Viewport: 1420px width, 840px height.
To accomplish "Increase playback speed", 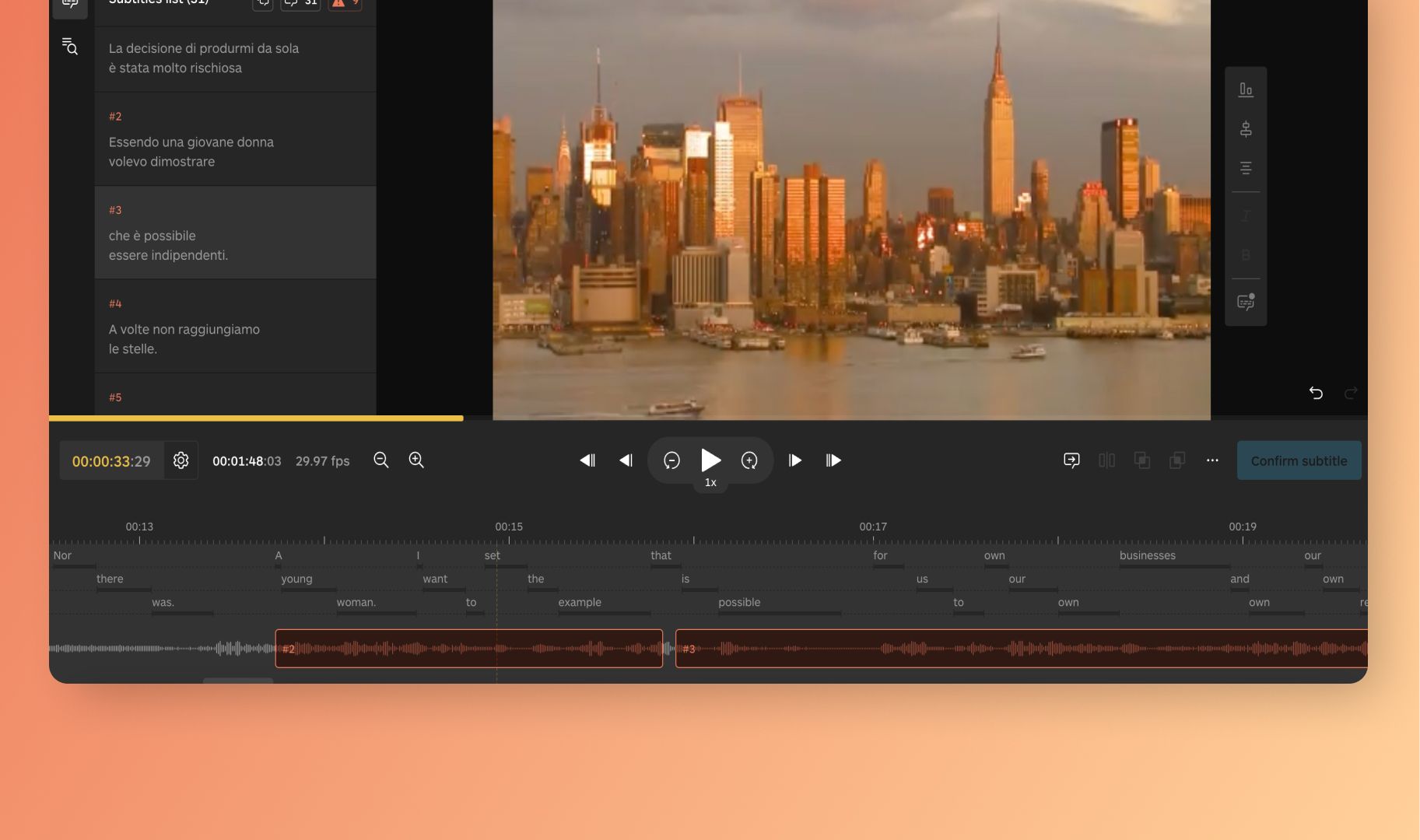I will [749, 460].
